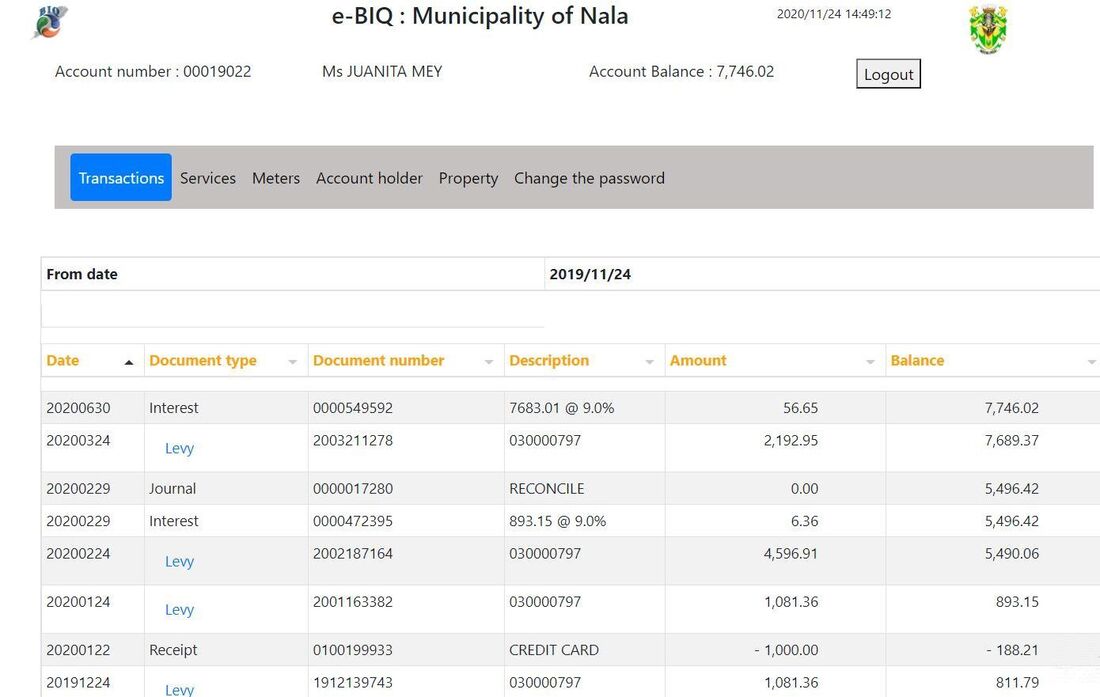Select document number 2003211278
This screenshot has width=1100, height=697.
tap(353, 440)
